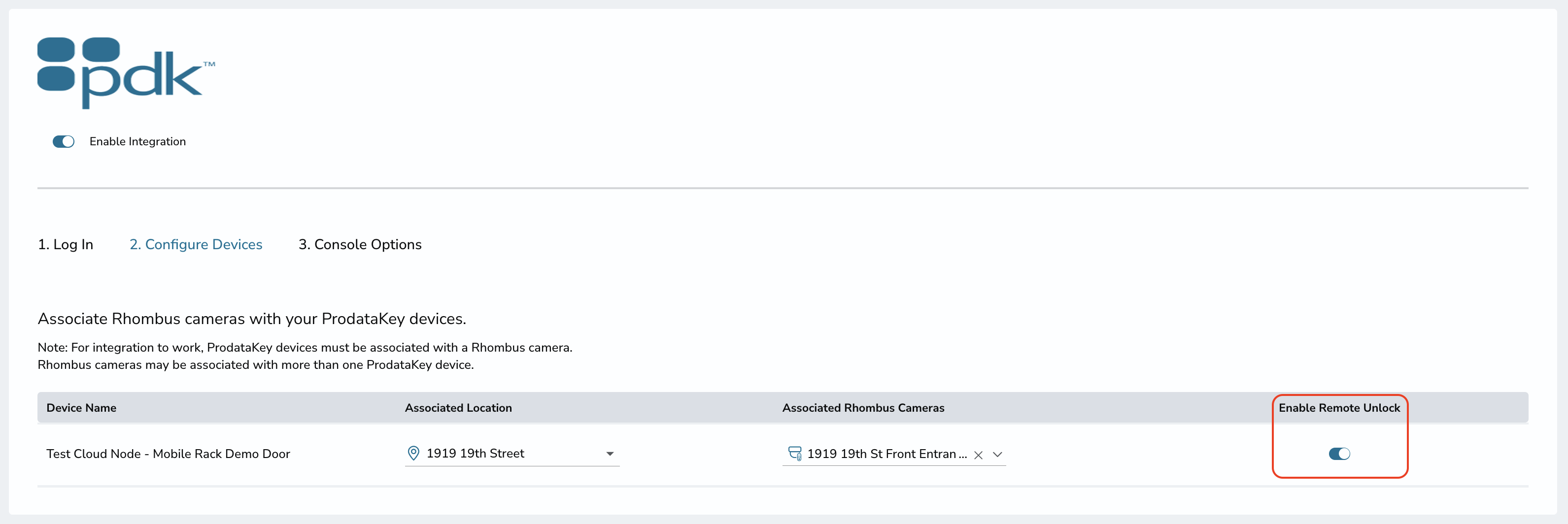Screen dimensions: 1568x524
Task: Open the 1. Log In step
Action: click(x=66, y=244)
